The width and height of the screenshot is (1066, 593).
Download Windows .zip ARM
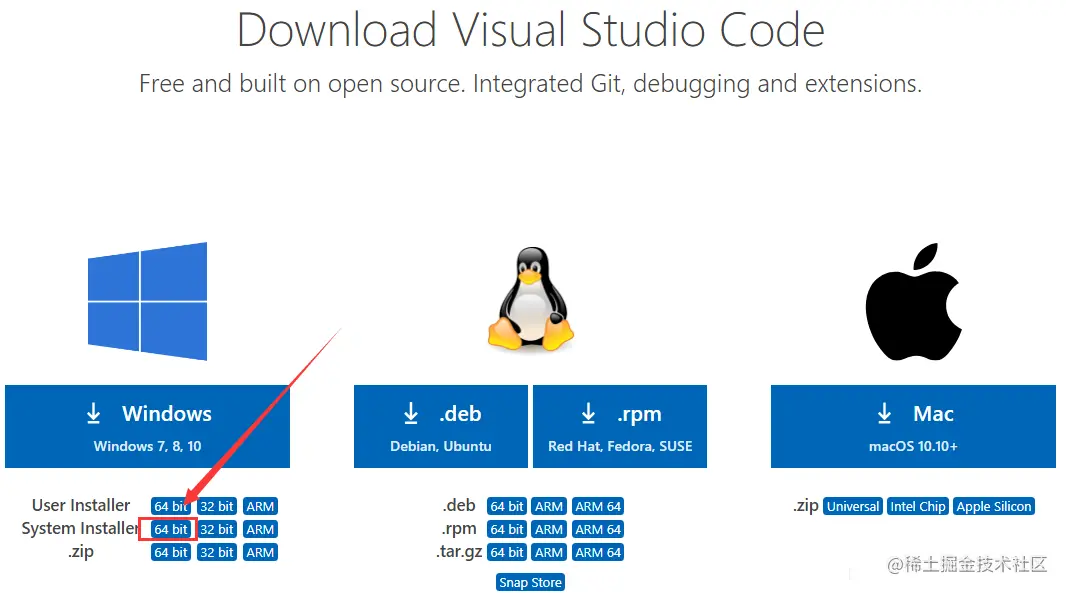point(260,552)
